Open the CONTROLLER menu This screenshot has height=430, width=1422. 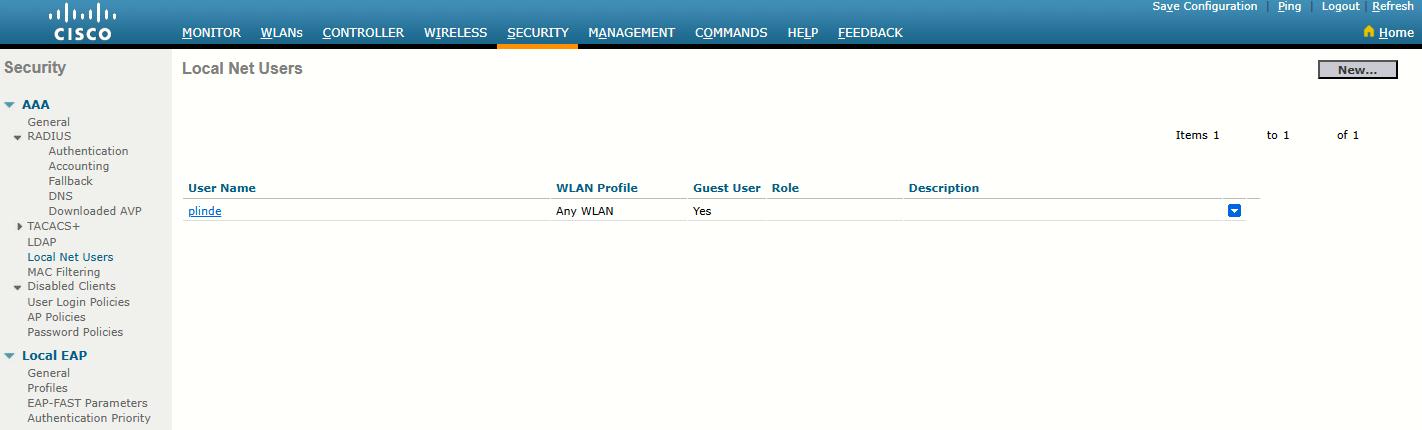[x=363, y=33]
